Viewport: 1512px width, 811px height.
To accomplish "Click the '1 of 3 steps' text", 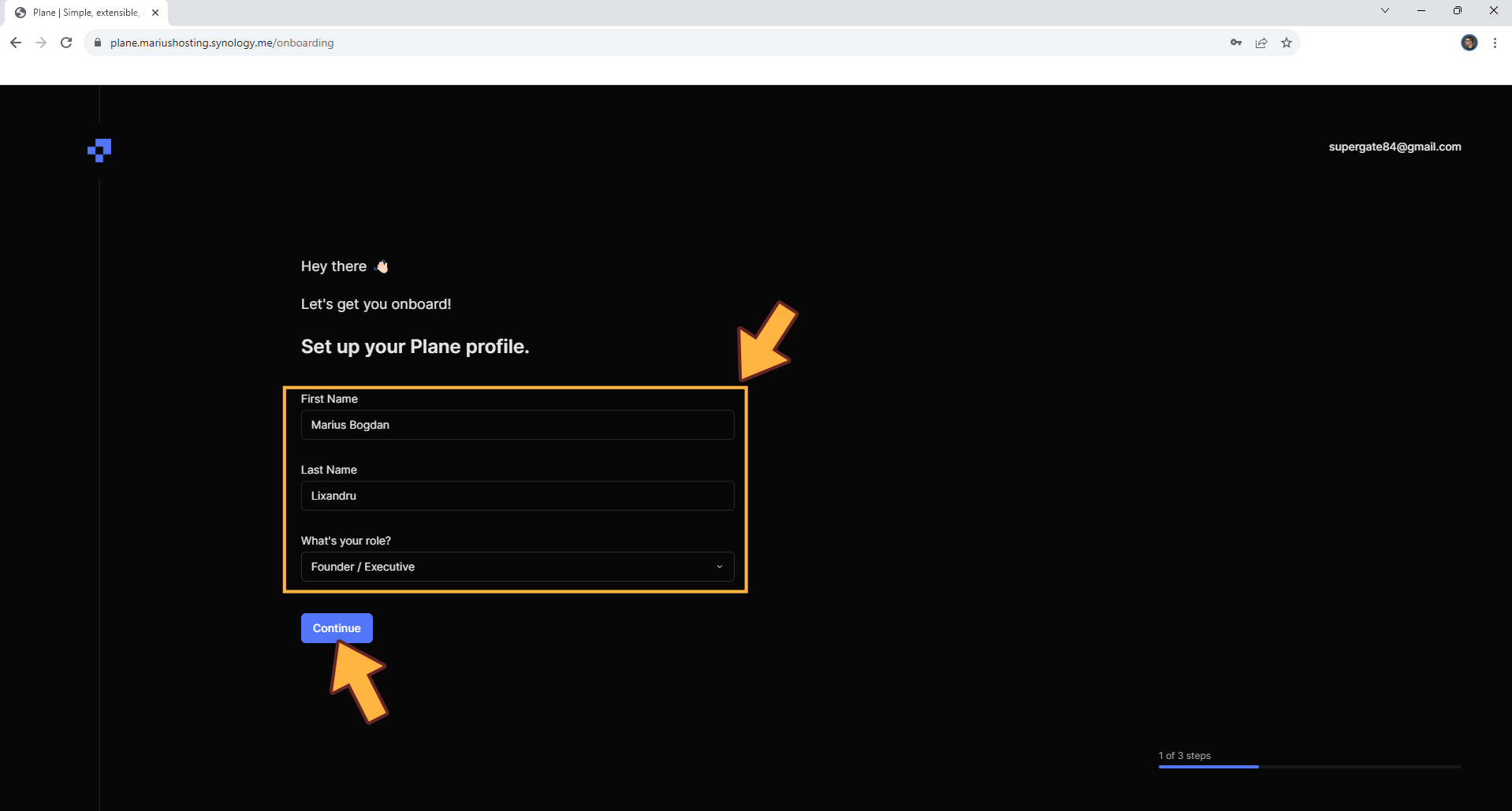I will [1184, 755].
